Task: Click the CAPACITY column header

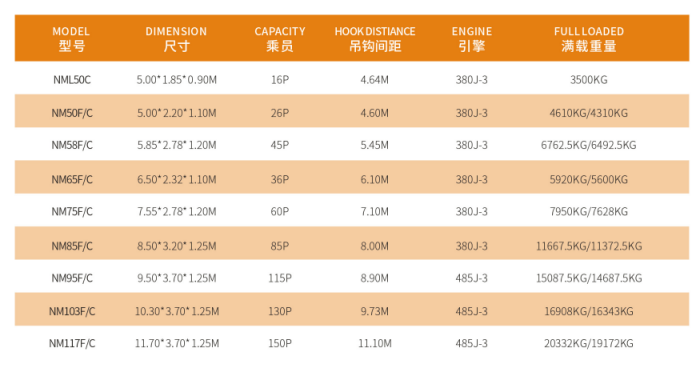Action: 280,38
